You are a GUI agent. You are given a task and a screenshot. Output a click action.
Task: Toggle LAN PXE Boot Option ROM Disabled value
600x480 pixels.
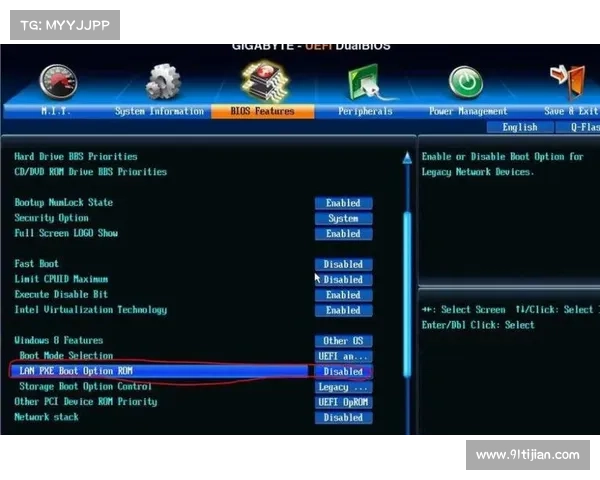[x=343, y=371]
